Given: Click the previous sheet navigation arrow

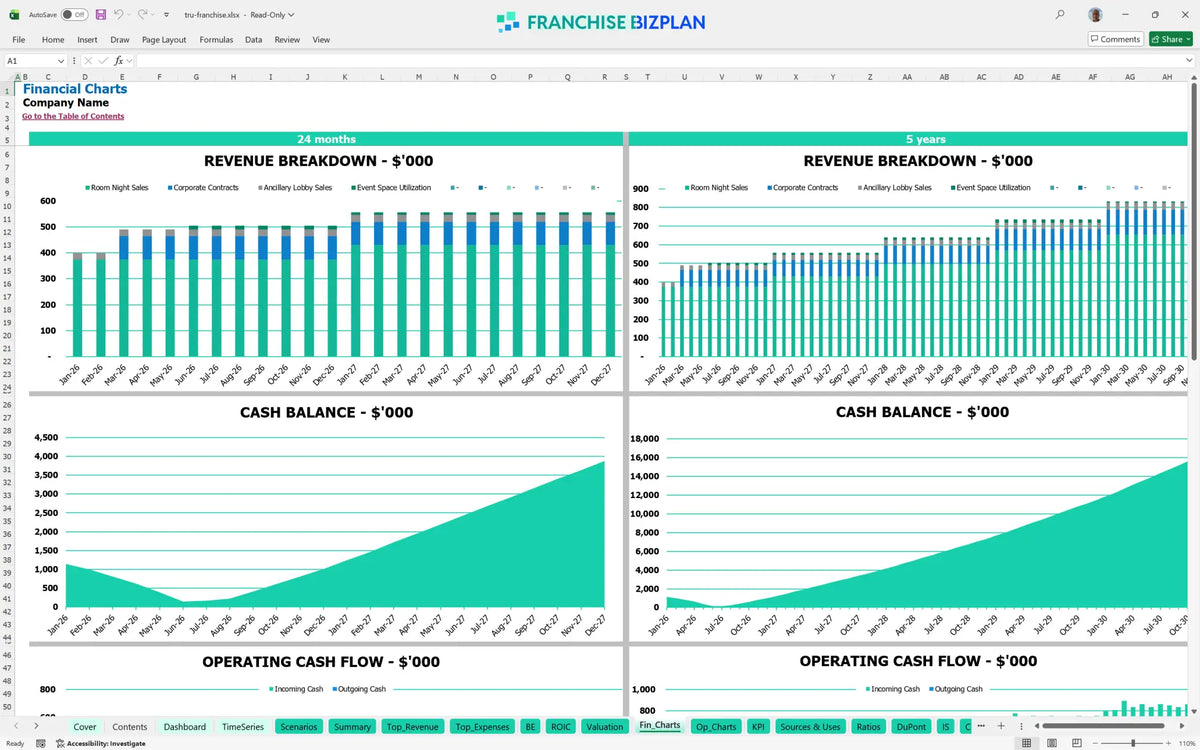Looking at the screenshot, I should pos(17,727).
